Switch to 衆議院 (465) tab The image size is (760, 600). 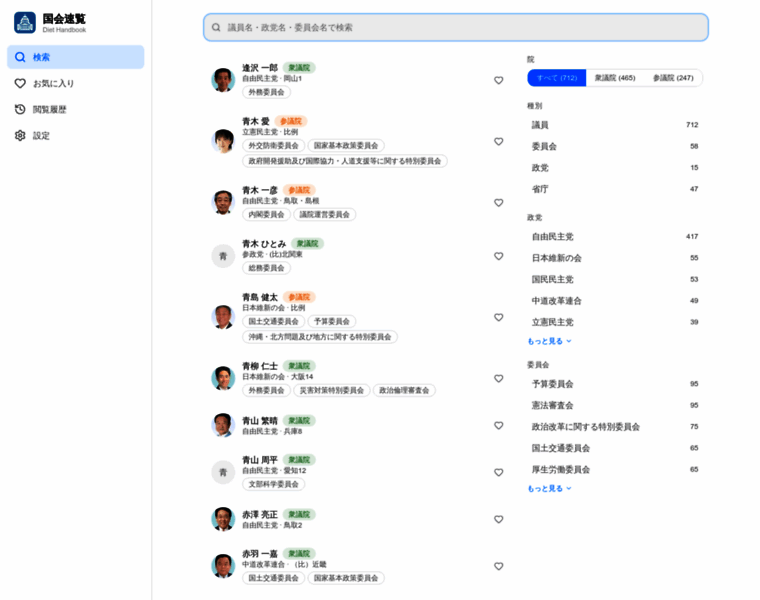(x=614, y=77)
